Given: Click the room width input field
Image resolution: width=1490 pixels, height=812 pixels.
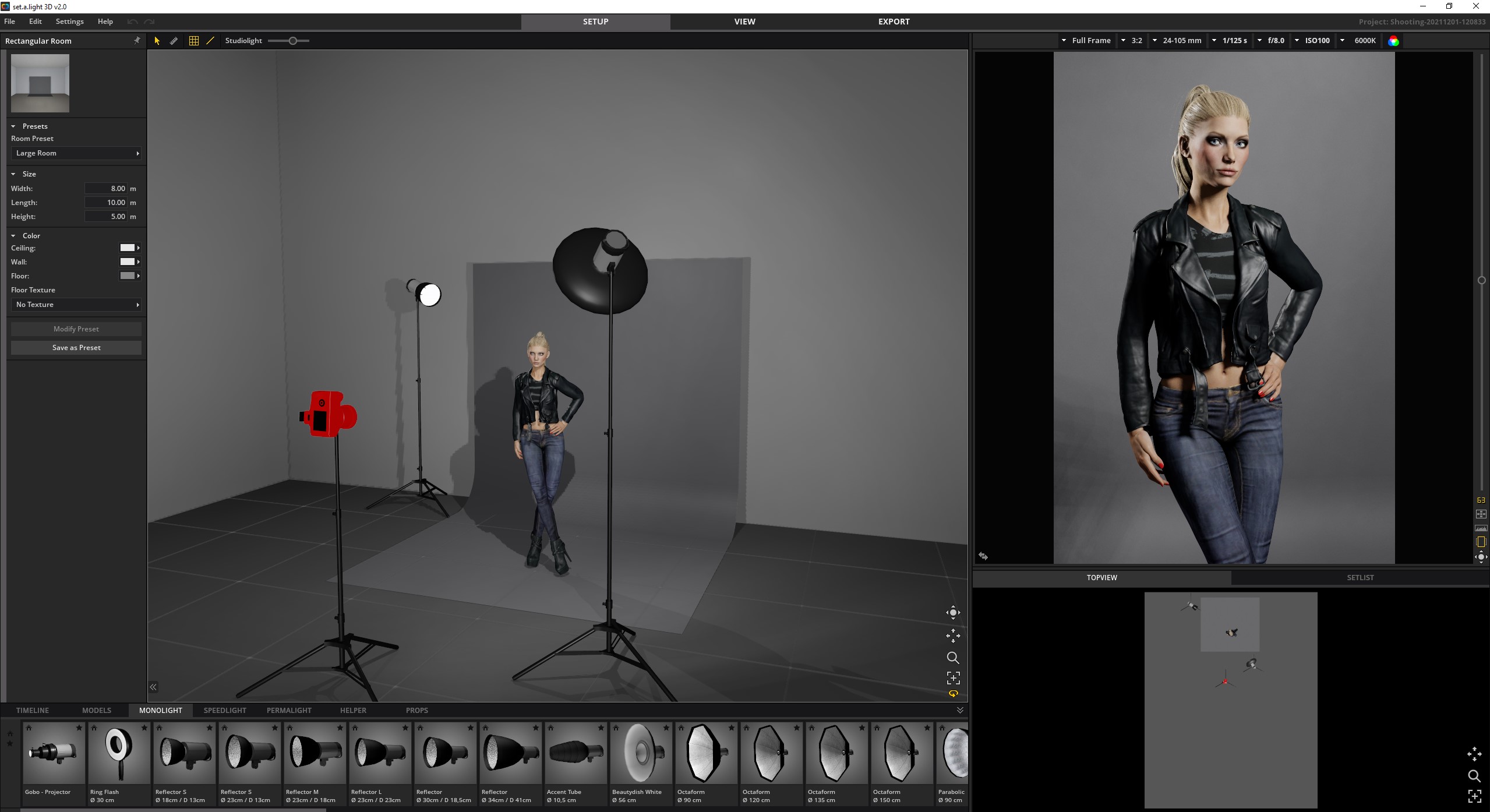Looking at the screenshot, I should coord(106,189).
